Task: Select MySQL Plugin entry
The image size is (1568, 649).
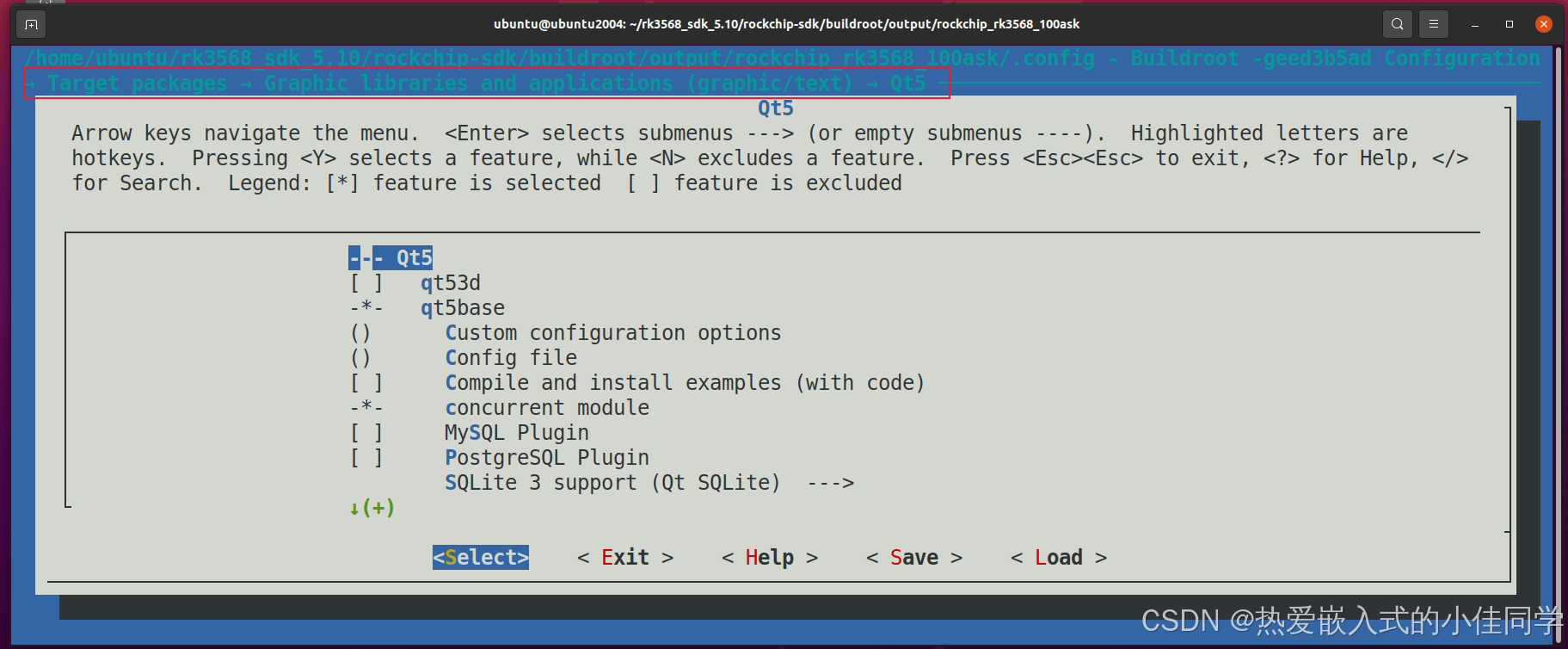Action: pos(517,433)
